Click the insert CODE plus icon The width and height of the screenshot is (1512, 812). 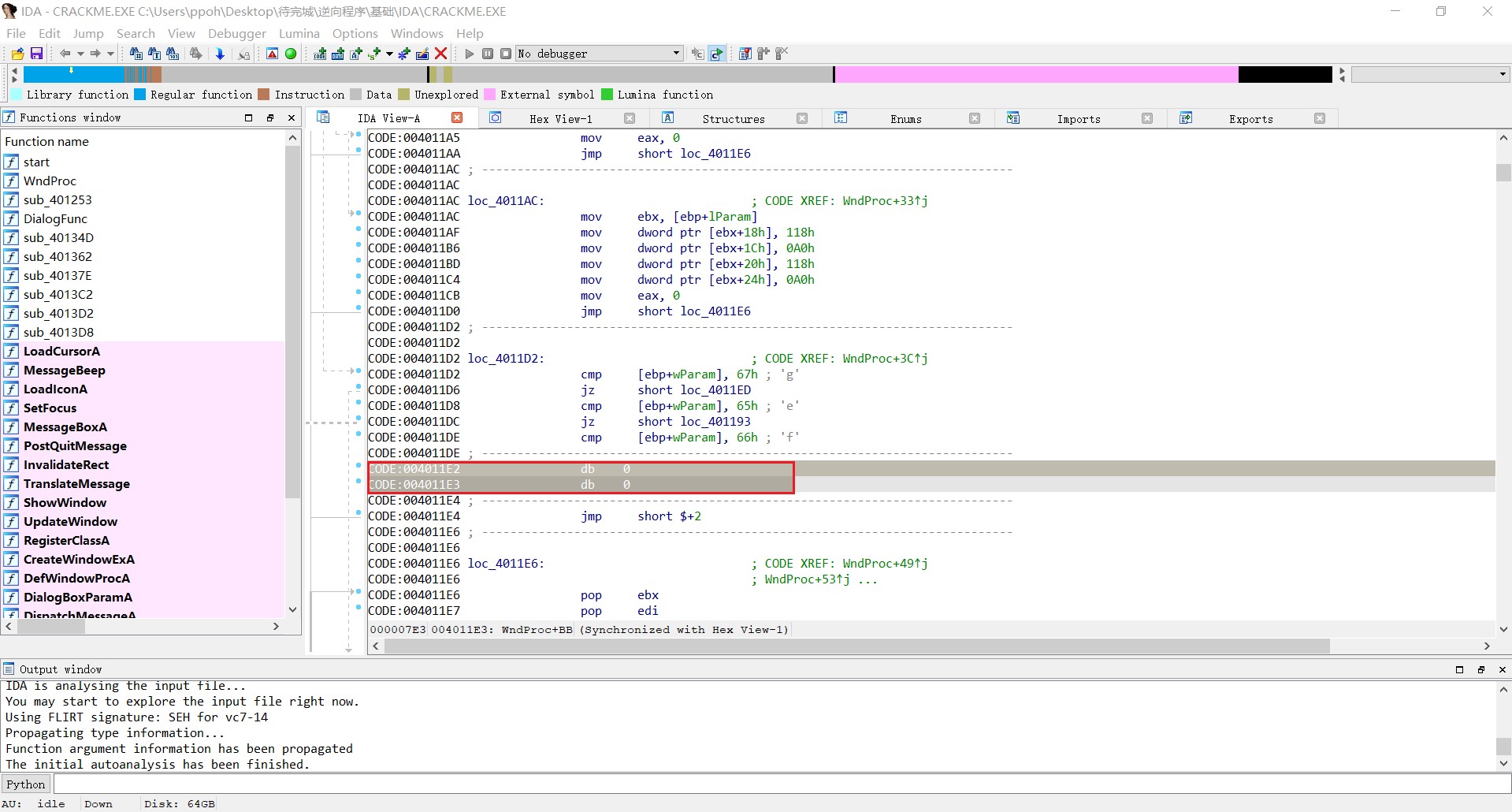(320, 54)
